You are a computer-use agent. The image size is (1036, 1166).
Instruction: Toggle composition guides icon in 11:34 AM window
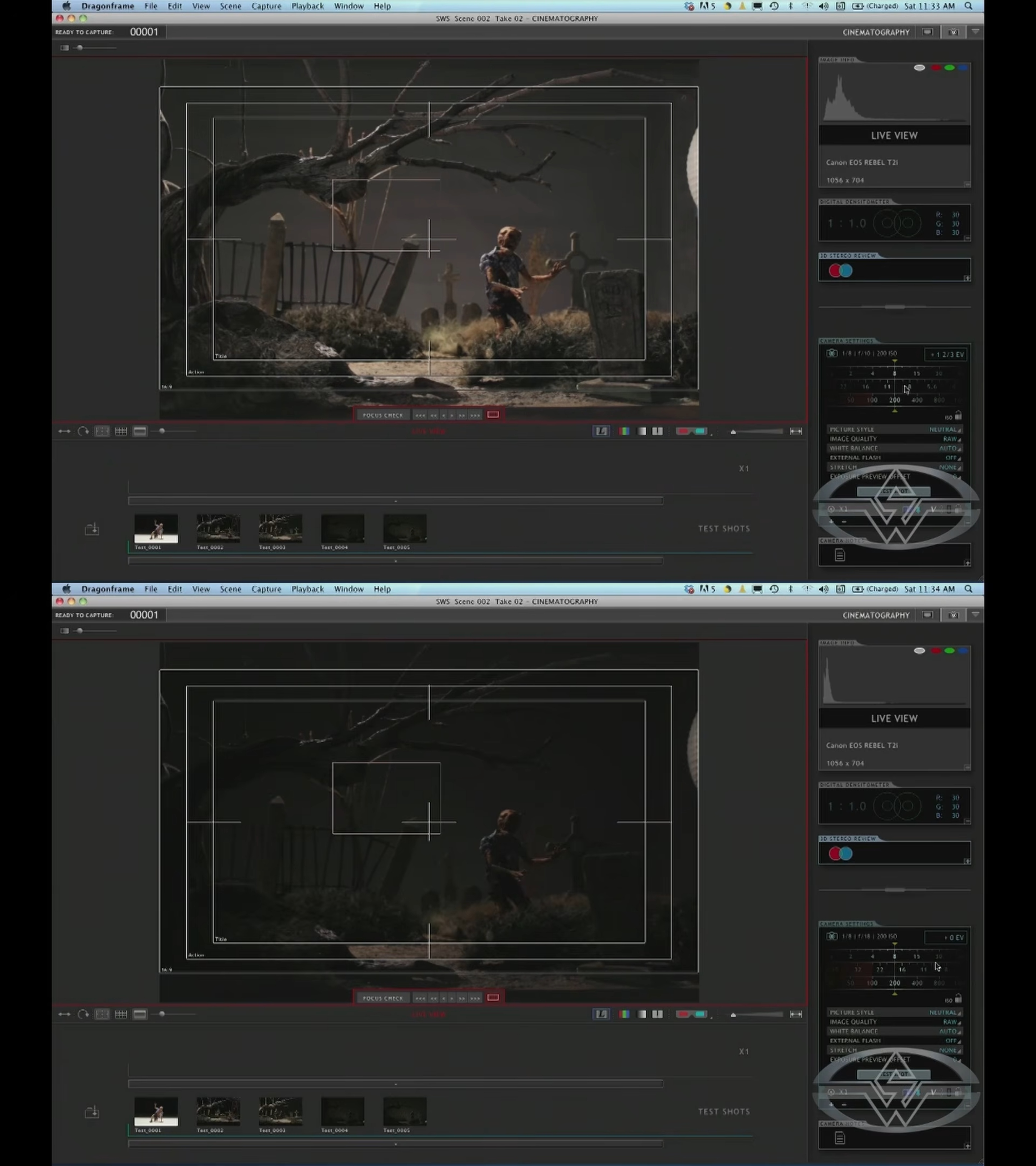coord(102,1014)
